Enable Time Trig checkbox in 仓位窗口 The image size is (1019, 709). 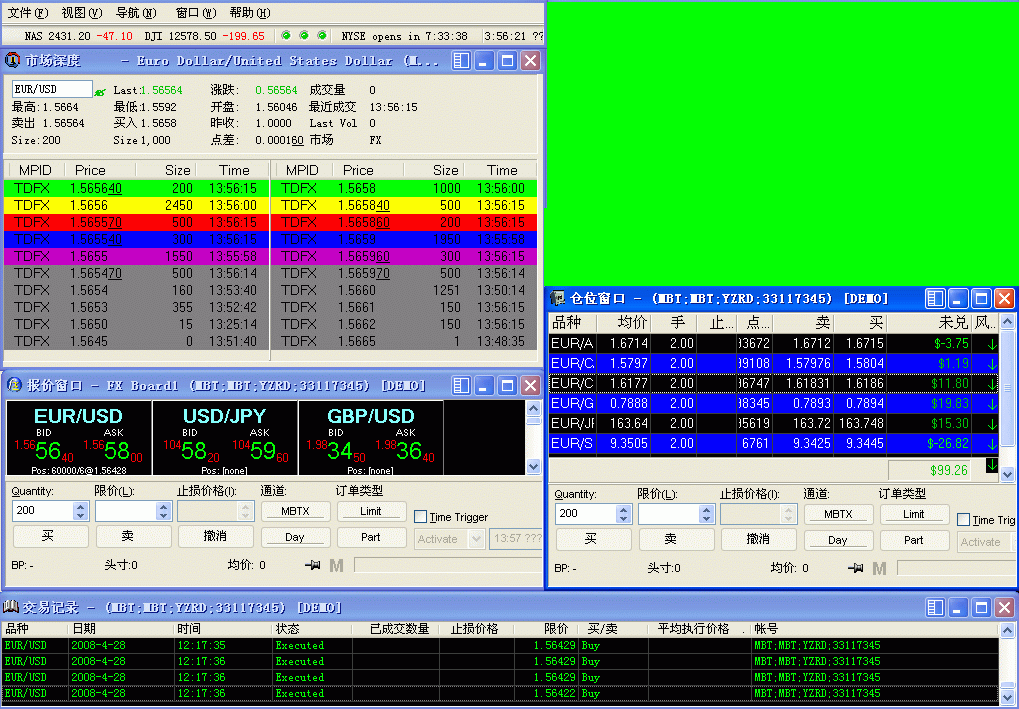pyautogui.click(x=964, y=519)
